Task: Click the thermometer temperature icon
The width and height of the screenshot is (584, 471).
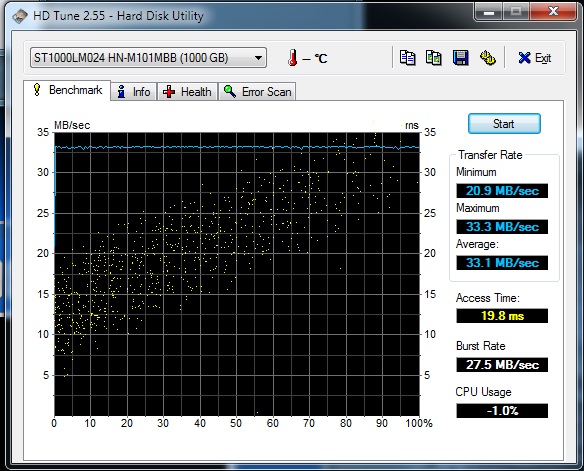Action: pos(293,58)
